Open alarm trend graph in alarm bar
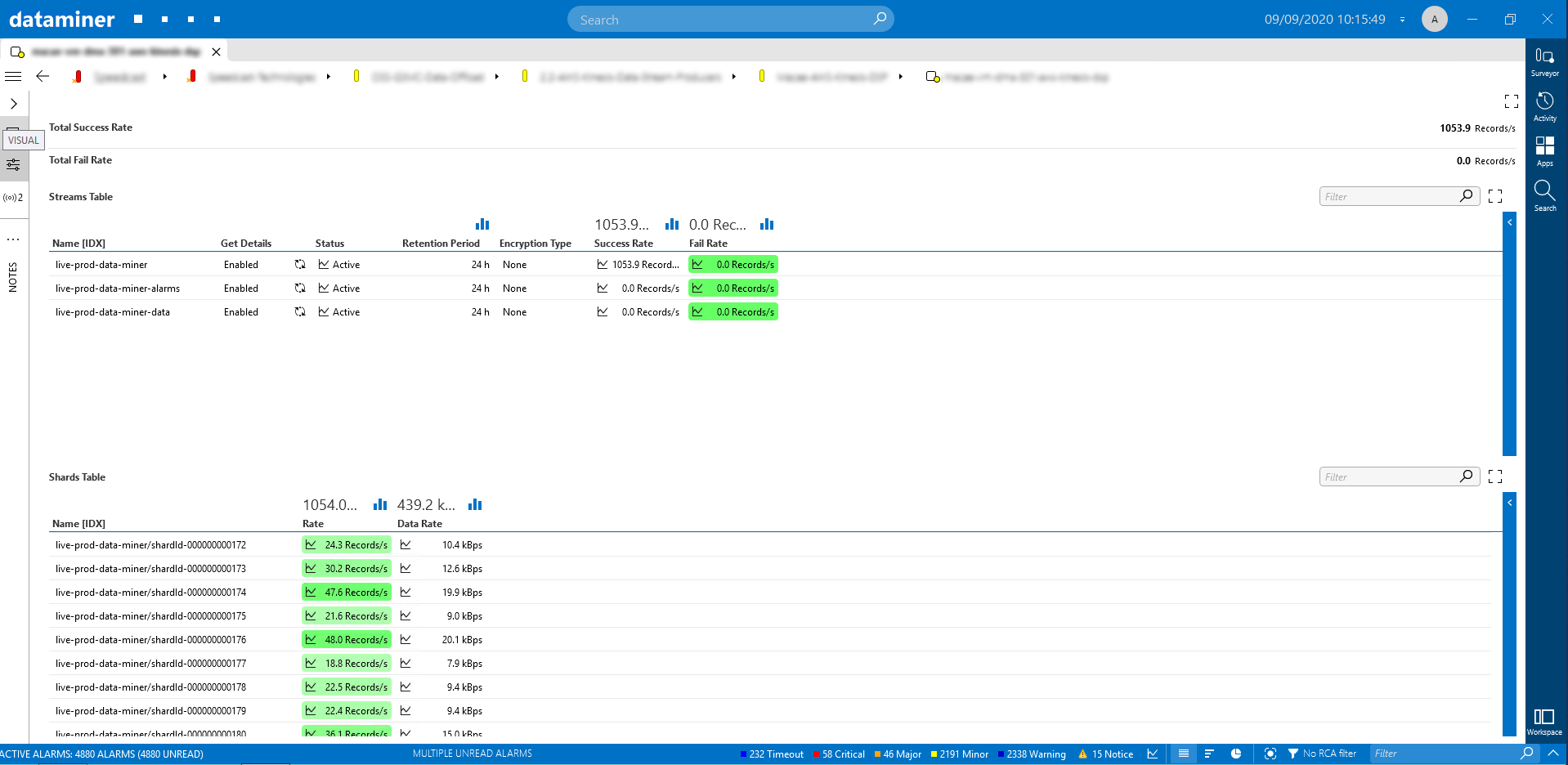 pyautogui.click(x=1153, y=754)
